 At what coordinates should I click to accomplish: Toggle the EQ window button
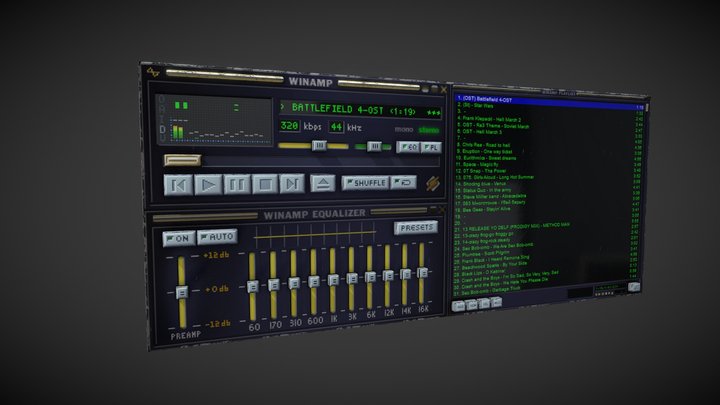(x=408, y=147)
